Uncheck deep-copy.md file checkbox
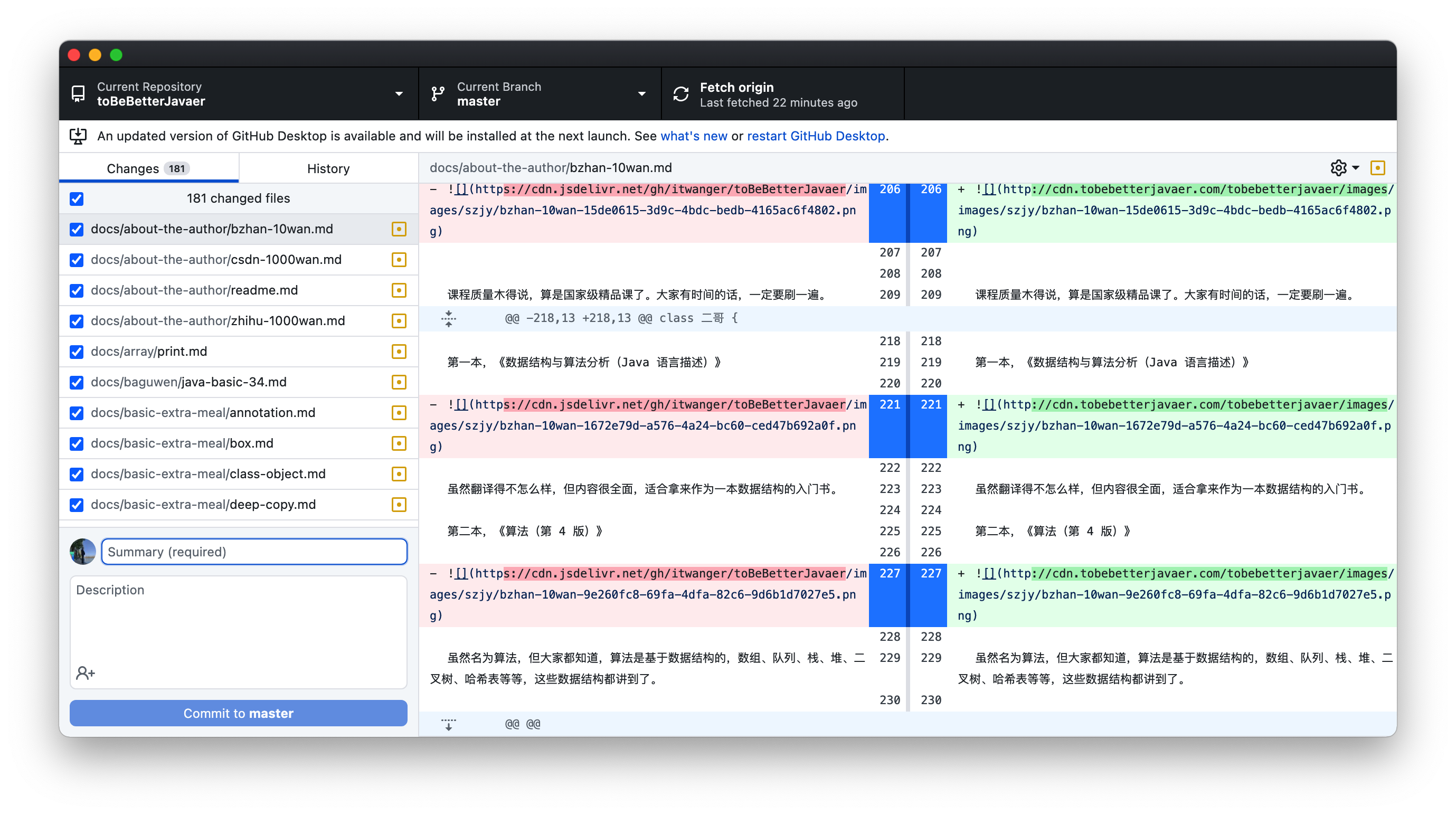Screen dimensions: 1456x815 [77, 505]
